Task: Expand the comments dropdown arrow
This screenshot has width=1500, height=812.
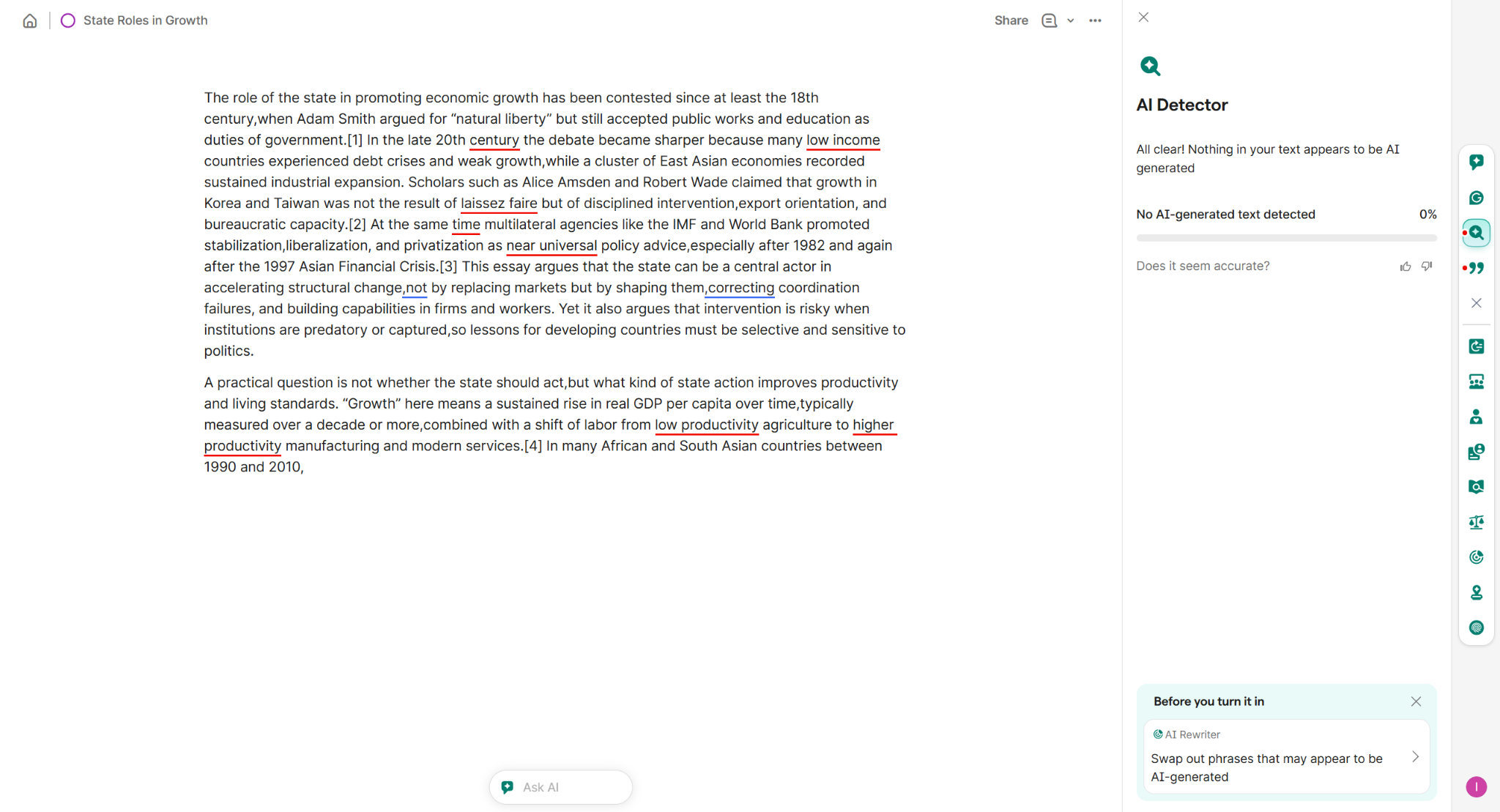Action: 1071,21
